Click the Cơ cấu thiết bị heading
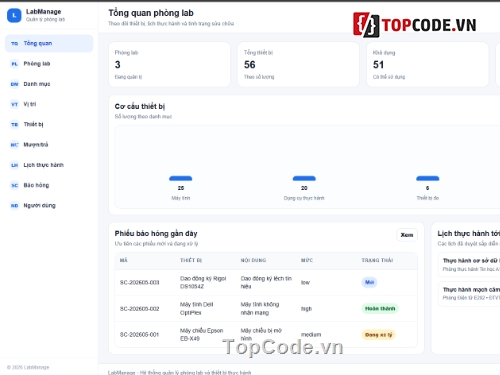The height and width of the screenshot is (375, 500). pyautogui.click(x=140, y=106)
